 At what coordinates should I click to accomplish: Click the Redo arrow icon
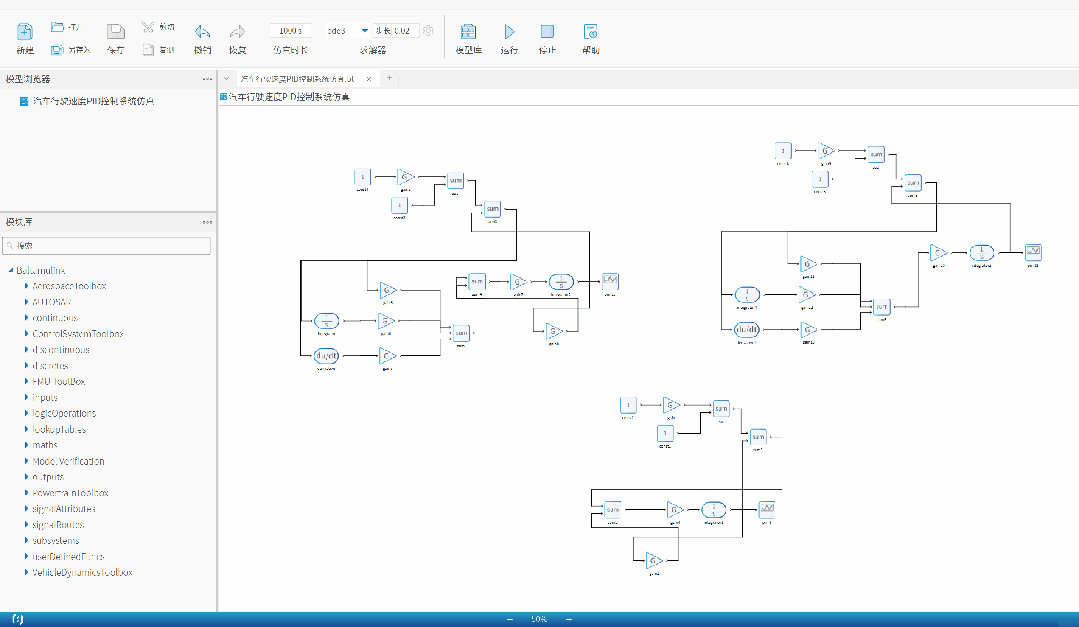tap(237, 32)
